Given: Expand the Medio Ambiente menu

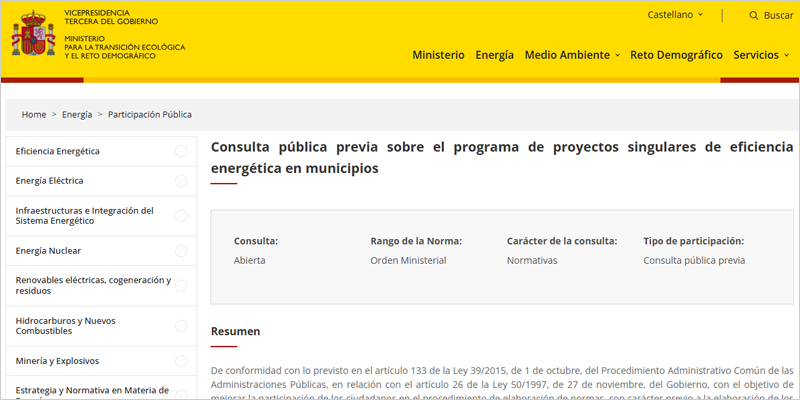Looking at the screenshot, I should [x=572, y=55].
